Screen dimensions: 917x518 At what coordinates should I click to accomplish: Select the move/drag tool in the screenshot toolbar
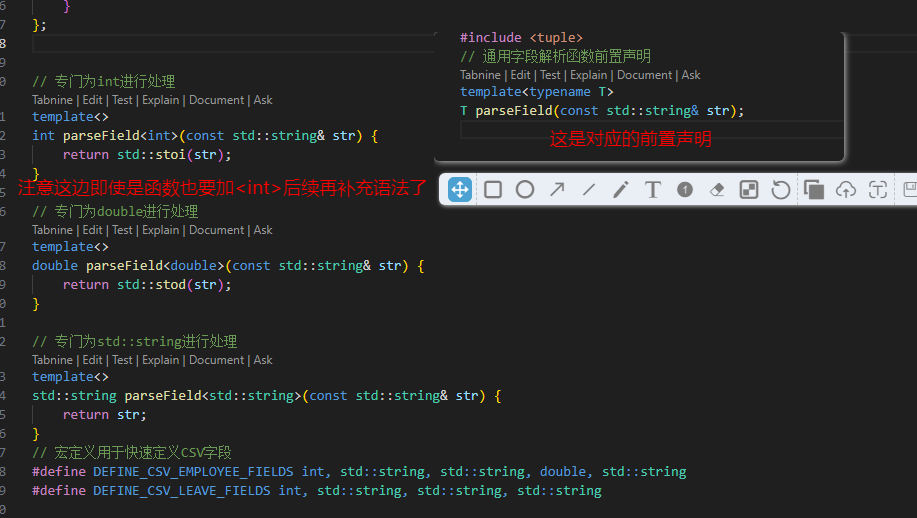click(460, 189)
